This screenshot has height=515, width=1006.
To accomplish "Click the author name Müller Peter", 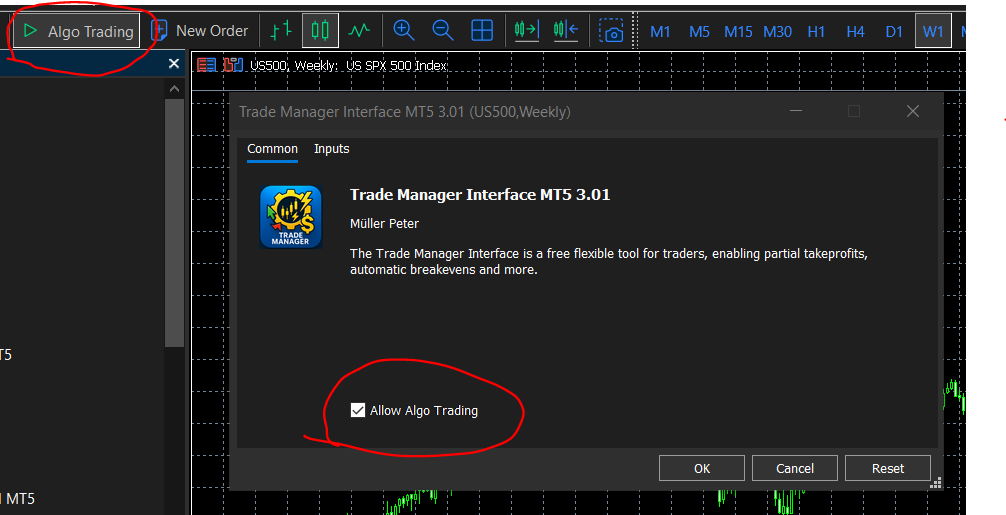I will 384,224.
